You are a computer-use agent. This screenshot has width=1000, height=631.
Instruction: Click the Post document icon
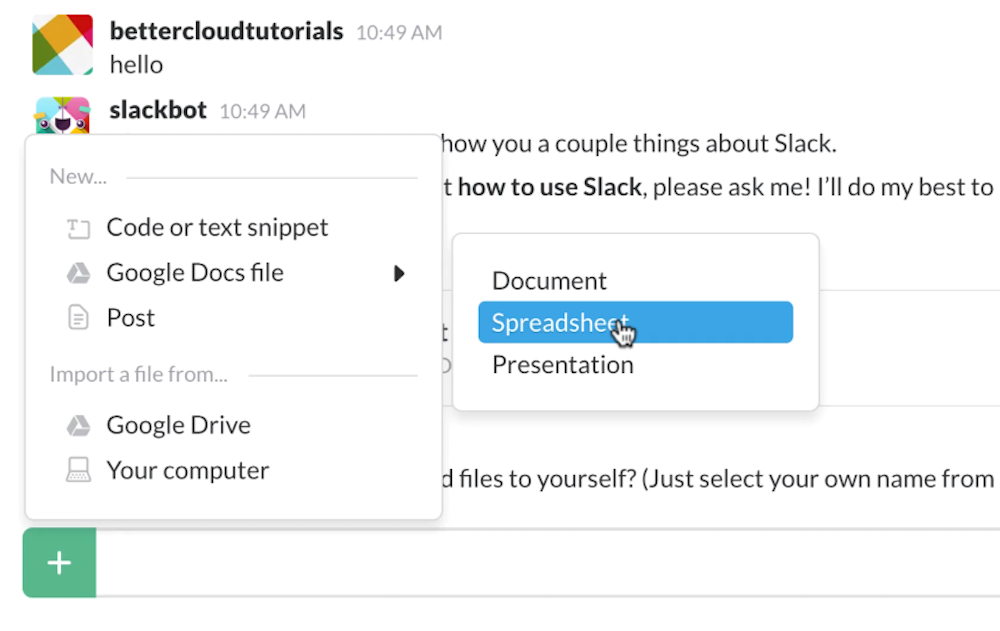point(78,318)
